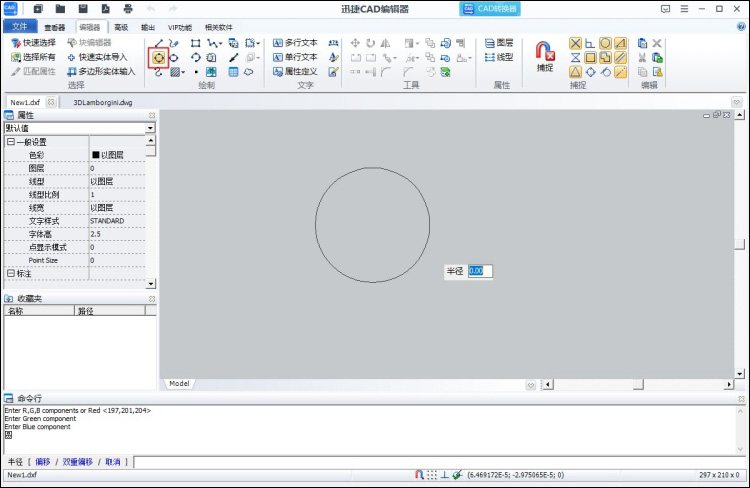Switch to the 3DLamborgini.dwg document tab
The width and height of the screenshot is (750, 488).
[103, 102]
